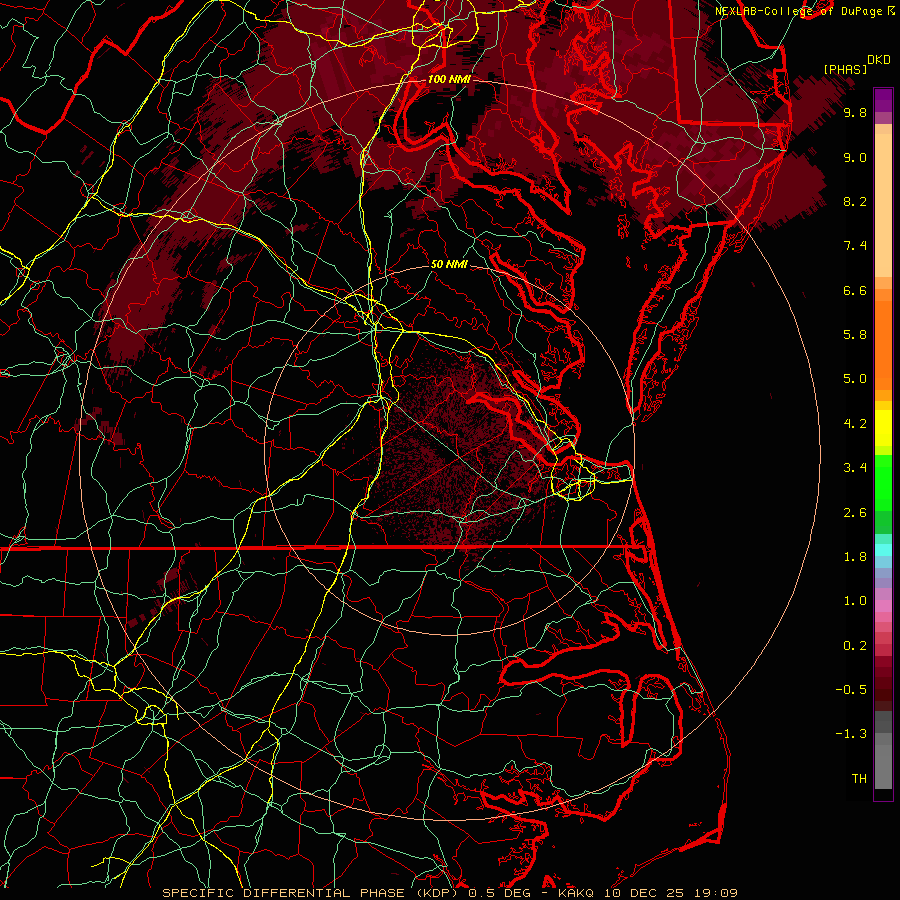Click the TH legend label
The width and height of the screenshot is (900, 900).
pyautogui.click(x=859, y=779)
